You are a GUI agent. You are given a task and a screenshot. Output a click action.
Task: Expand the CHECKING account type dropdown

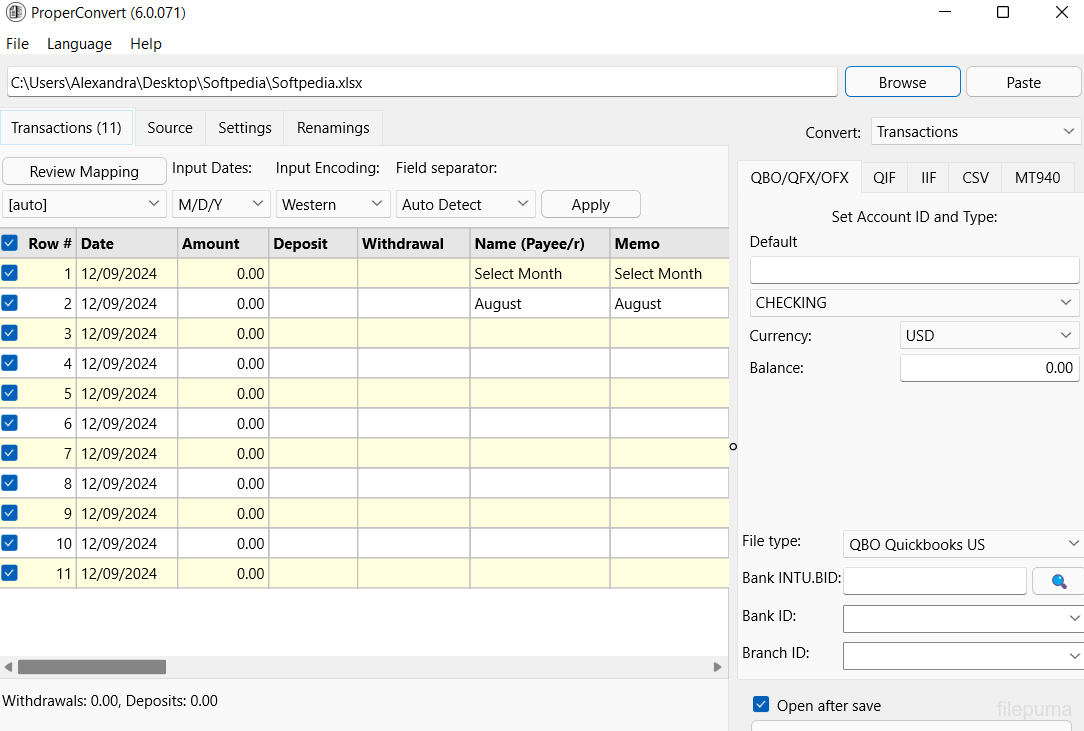(x=914, y=303)
